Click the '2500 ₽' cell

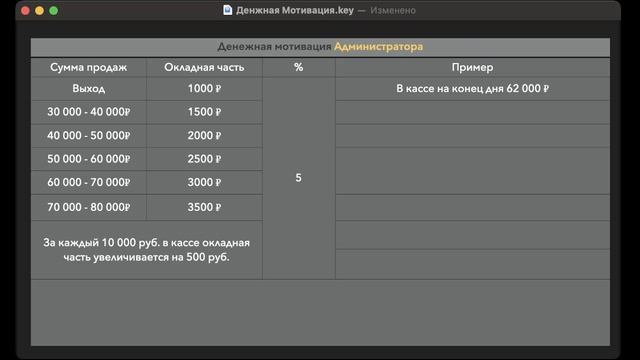204,159
